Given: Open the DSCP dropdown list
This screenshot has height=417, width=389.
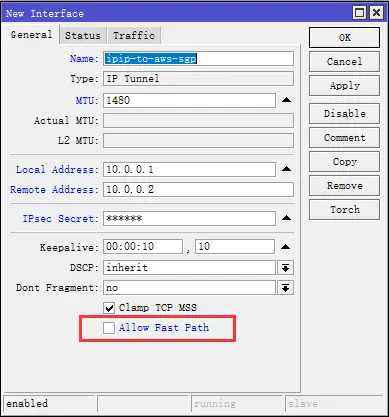Looking at the screenshot, I should 285,268.
